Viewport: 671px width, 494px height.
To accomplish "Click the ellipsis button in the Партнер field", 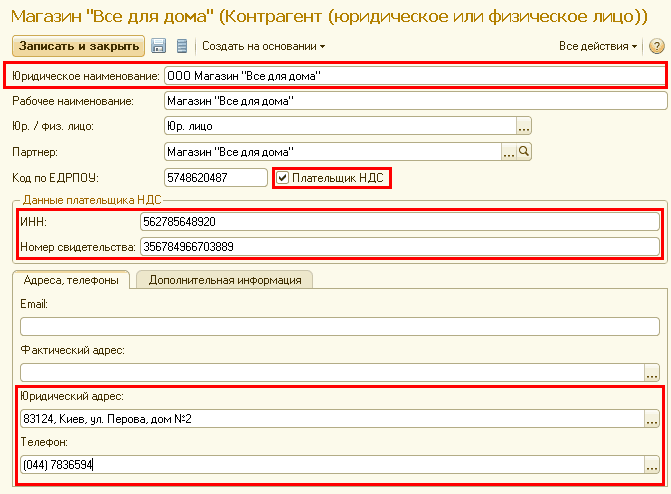I will (x=508, y=152).
